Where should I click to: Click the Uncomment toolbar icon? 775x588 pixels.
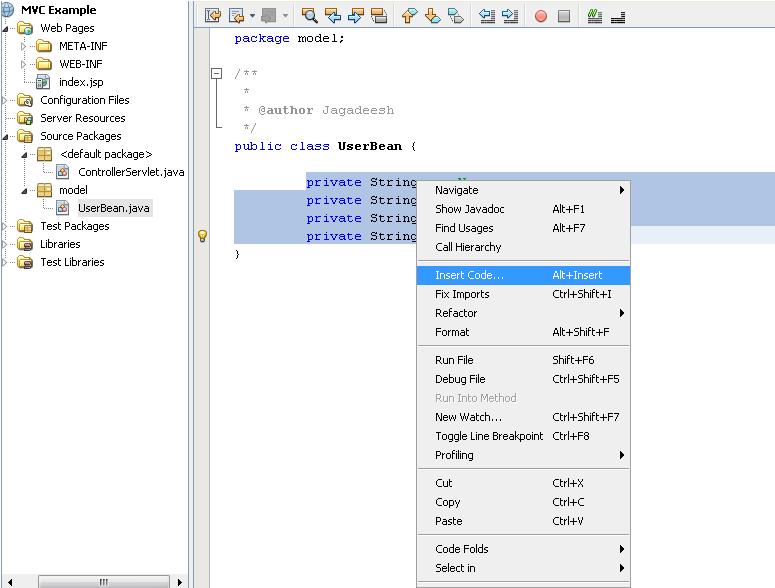[618, 18]
